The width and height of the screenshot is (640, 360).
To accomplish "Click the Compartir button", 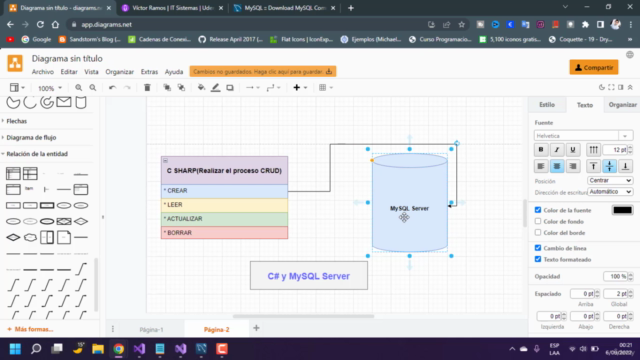I will 594,68.
